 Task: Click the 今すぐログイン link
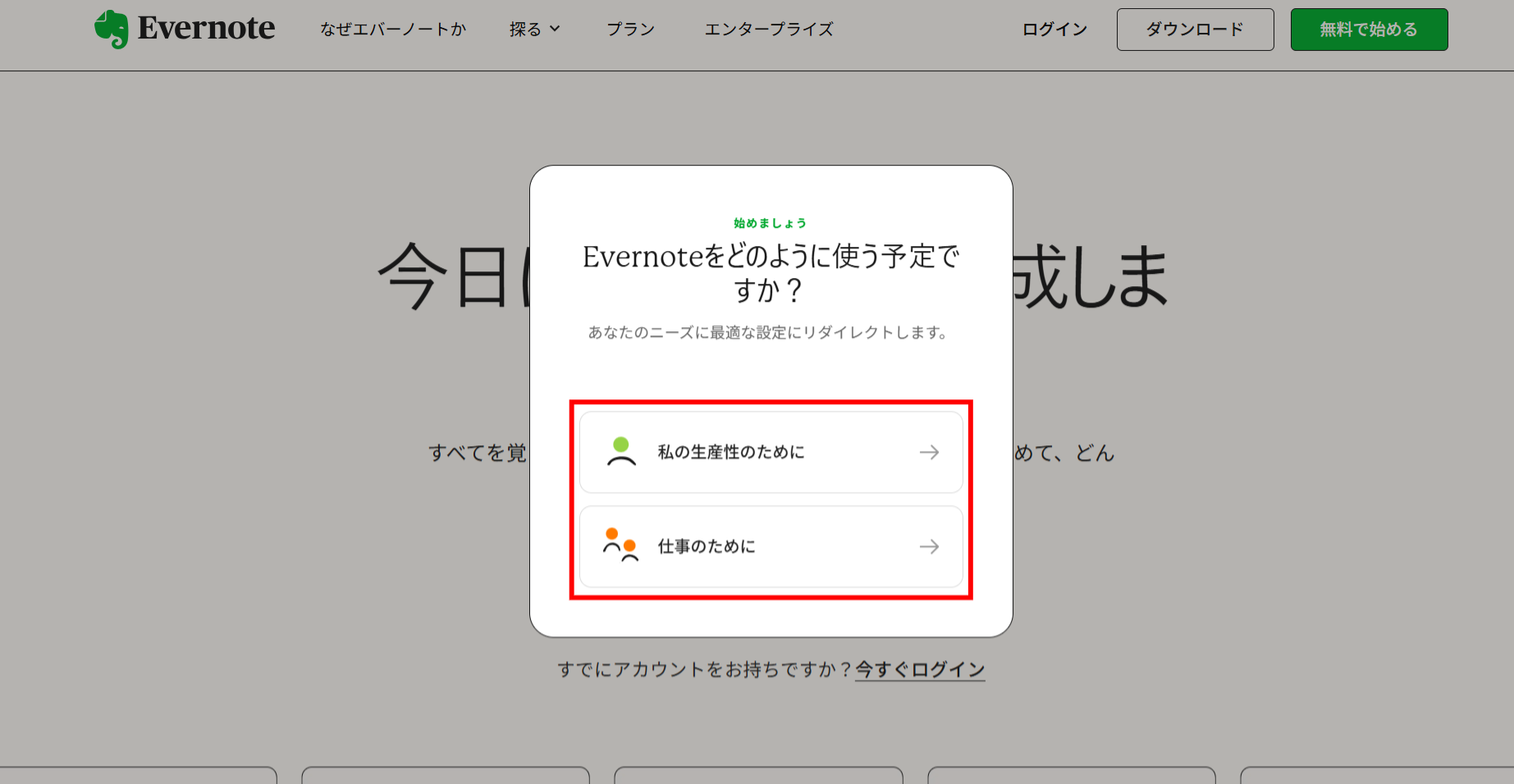pos(918,668)
